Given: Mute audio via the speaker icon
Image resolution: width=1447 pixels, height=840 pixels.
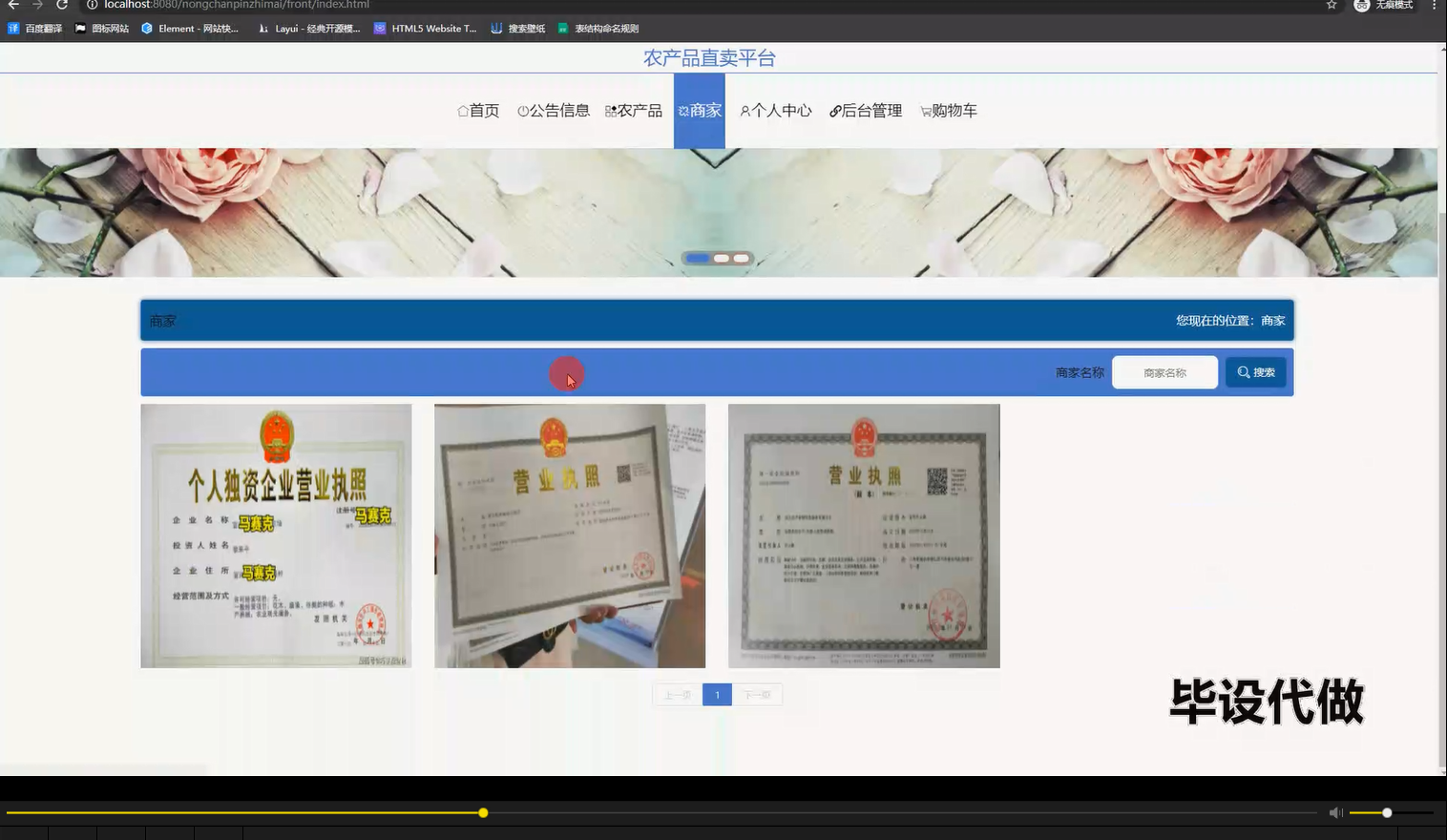Looking at the screenshot, I should (1335, 812).
